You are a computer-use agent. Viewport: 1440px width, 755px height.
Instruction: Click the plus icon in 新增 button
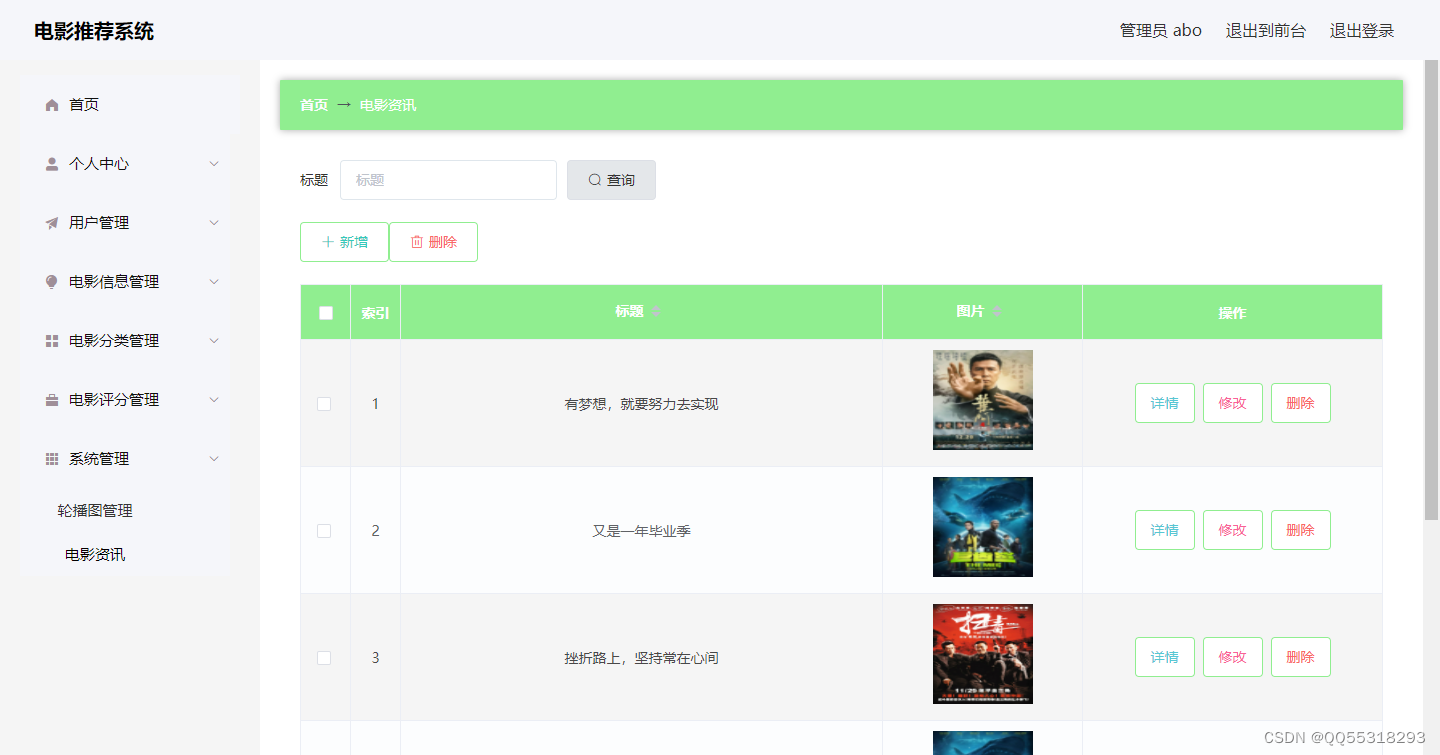(327, 242)
